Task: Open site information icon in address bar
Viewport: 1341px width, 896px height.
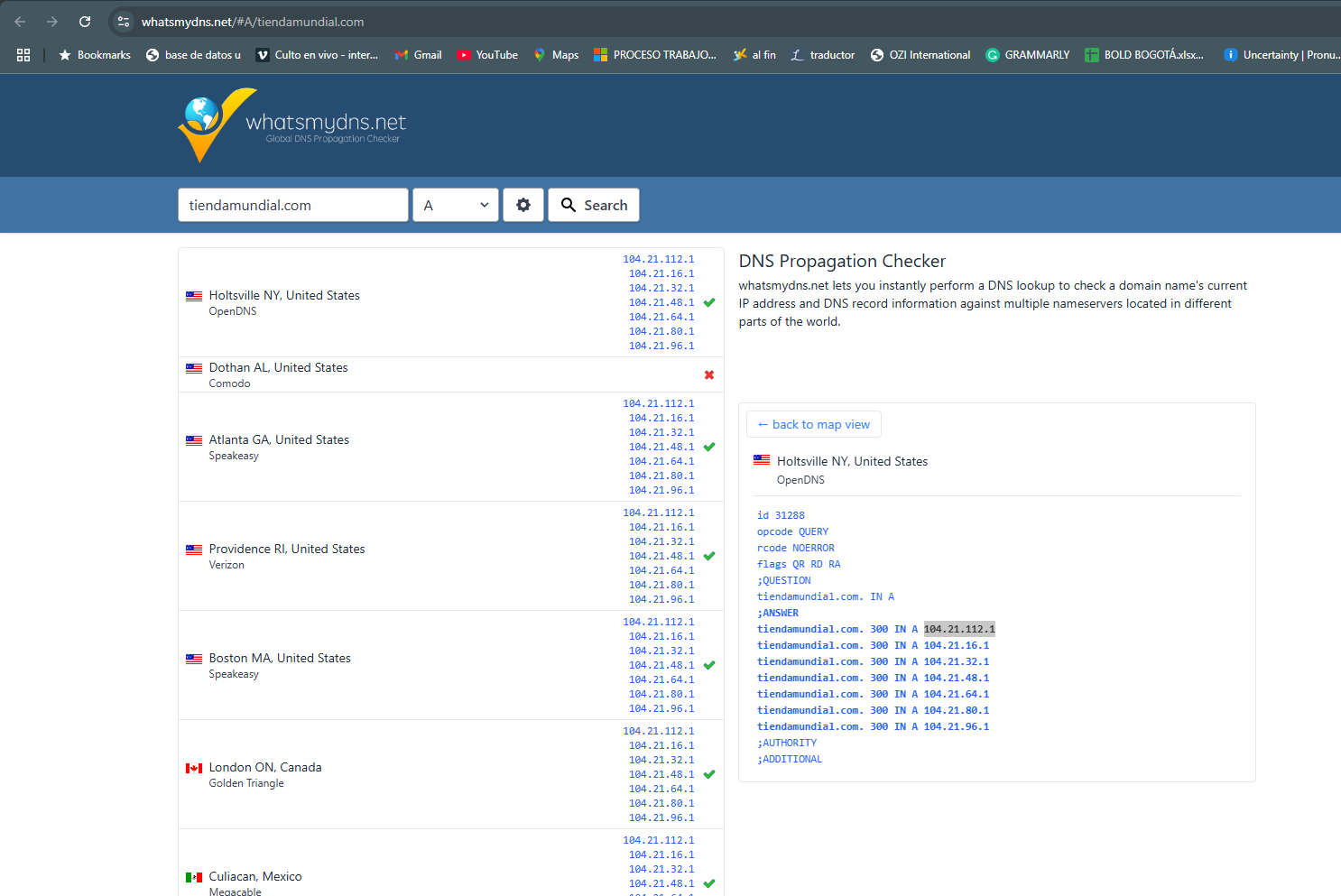Action: coord(124,22)
